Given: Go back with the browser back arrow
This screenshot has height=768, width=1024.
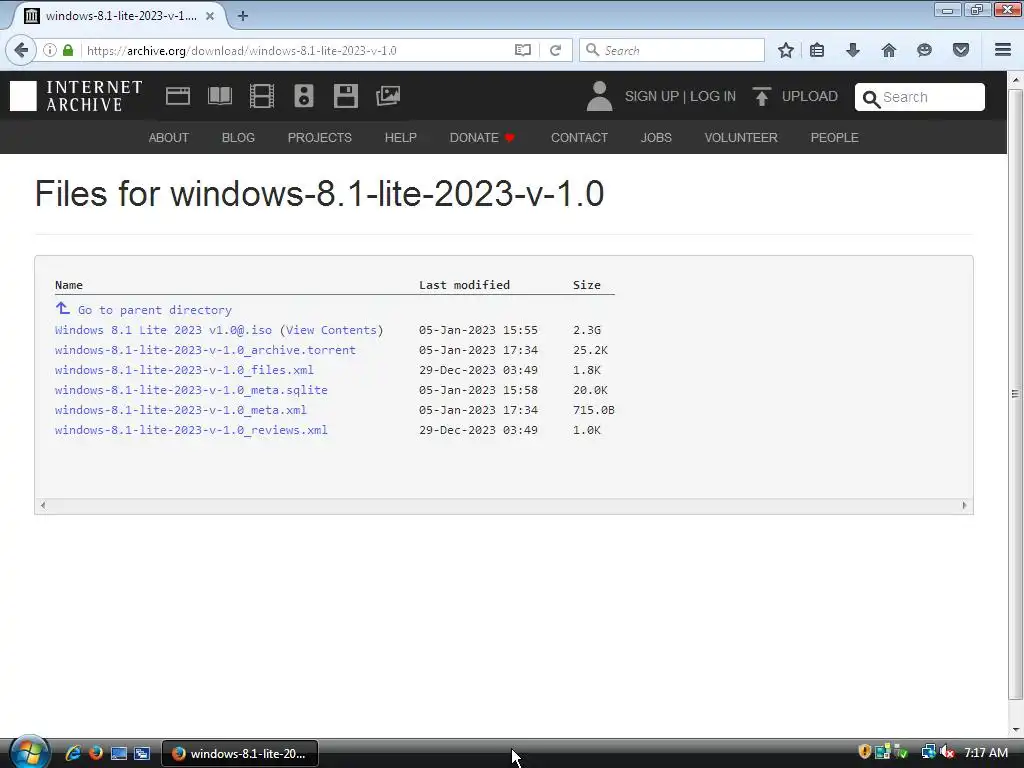Looking at the screenshot, I should pyautogui.click(x=21, y=50).
